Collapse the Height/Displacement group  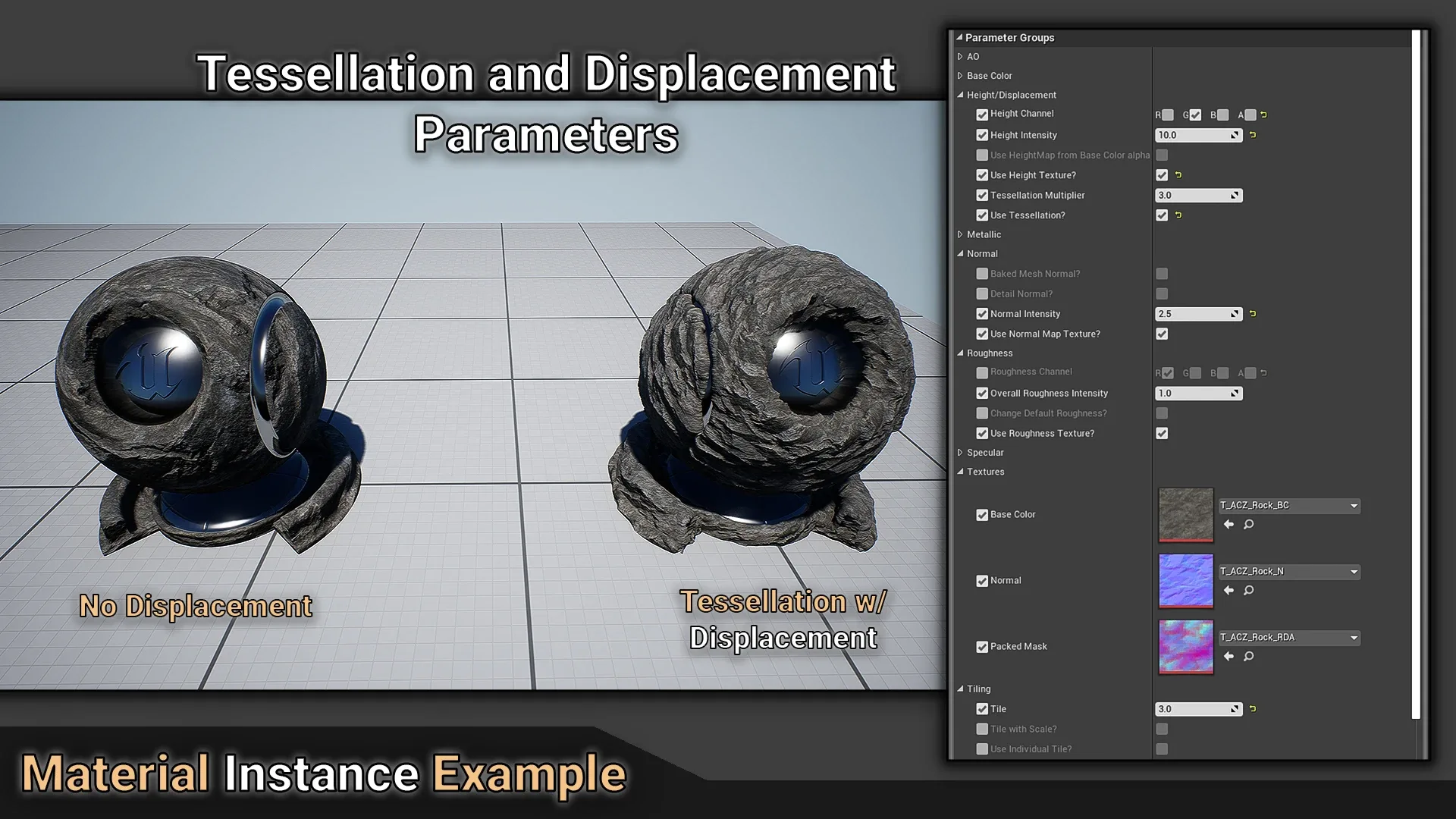960,95
